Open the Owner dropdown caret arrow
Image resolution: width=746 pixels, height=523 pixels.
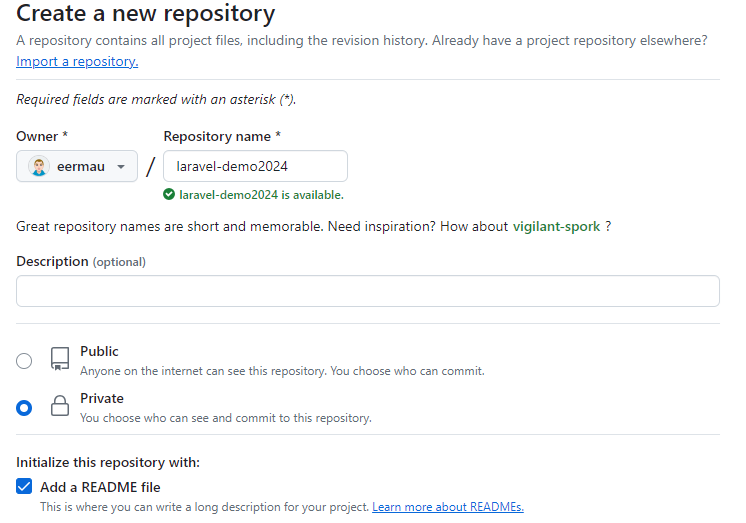pos(121,166)
